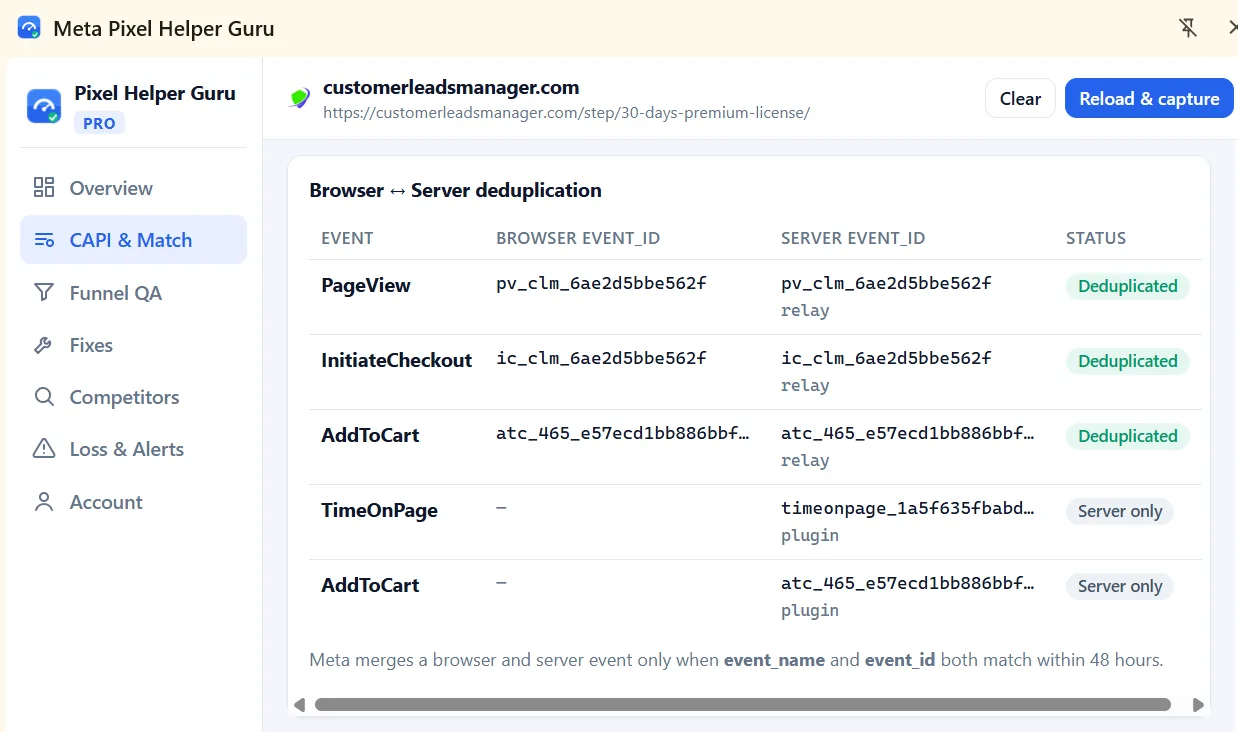Click browser ID atc_465_e57ecd1bb886bbf

pyautogui.click(x=623, y=433)
